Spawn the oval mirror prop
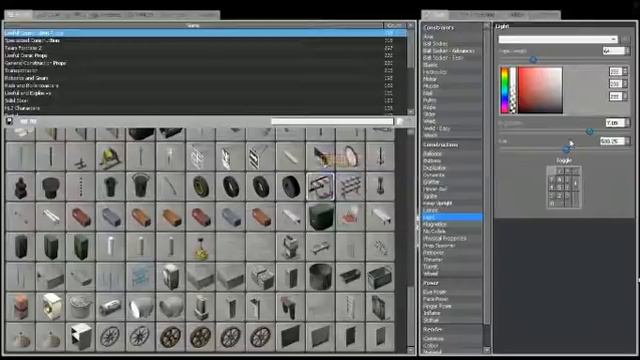The image size is (640, 360). pos(350,157)
